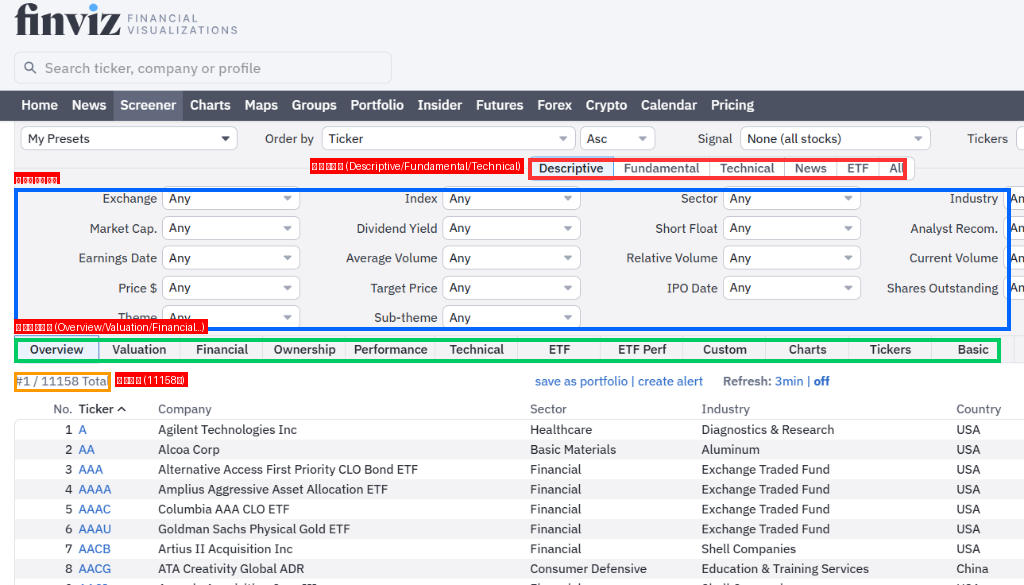Open Charts from top navigation bar
This screenshot has height=585, width=1024.
pos(210,105)
